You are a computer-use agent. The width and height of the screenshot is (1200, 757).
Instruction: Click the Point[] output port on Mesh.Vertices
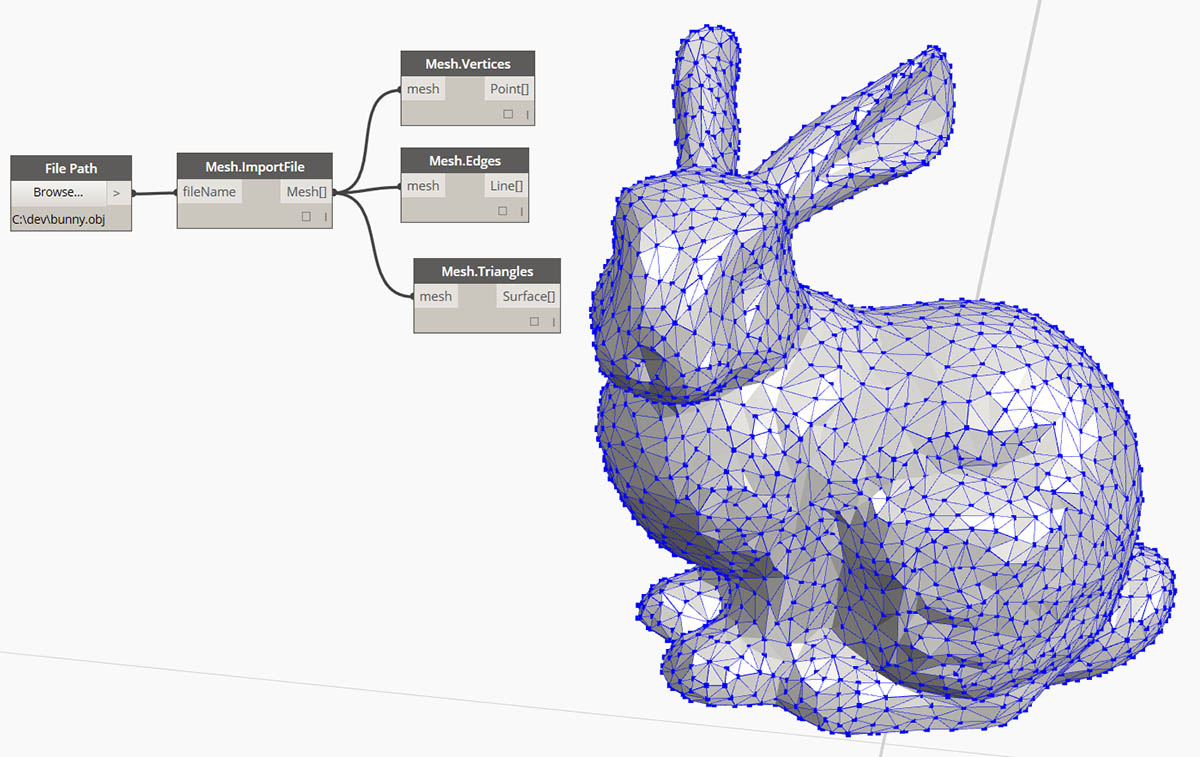pyautogui.click(x=509, y=88)
